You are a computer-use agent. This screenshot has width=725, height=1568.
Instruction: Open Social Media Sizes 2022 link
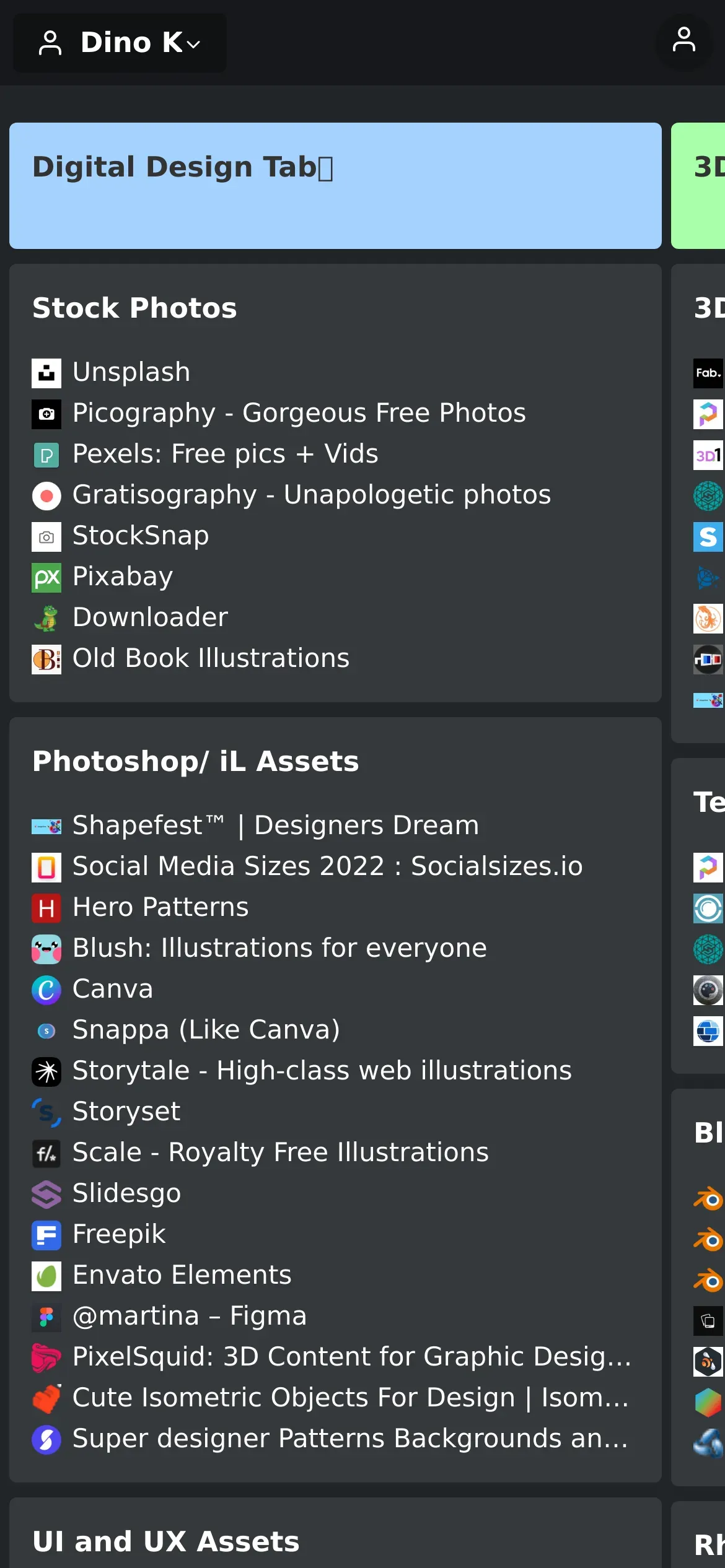click(x=327, y=866)
